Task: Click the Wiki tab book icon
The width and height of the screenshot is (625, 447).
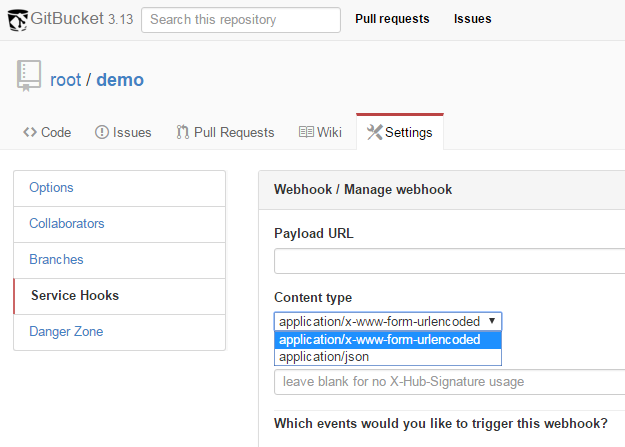Action: click(306, 132)
